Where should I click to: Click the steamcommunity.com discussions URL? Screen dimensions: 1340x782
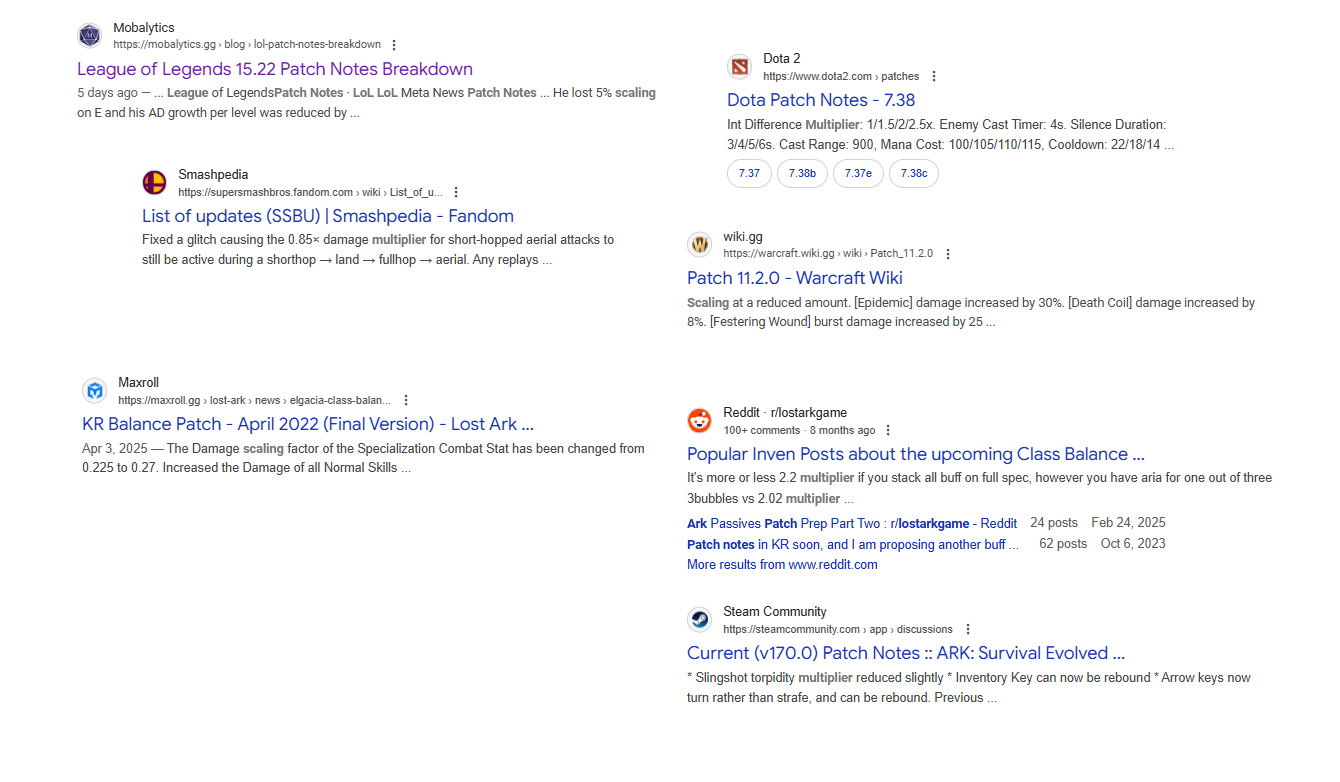(x=838, y=629)
